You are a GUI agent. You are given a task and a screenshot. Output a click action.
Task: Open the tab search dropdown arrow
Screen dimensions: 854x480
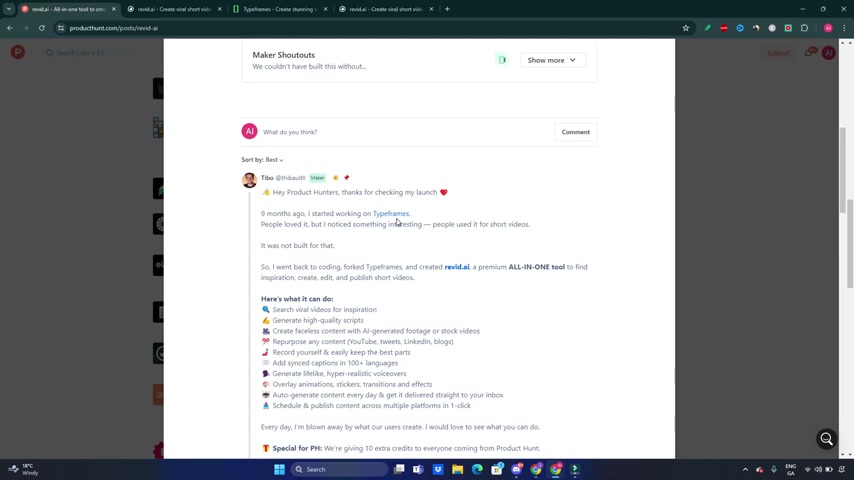click(9, 9)
